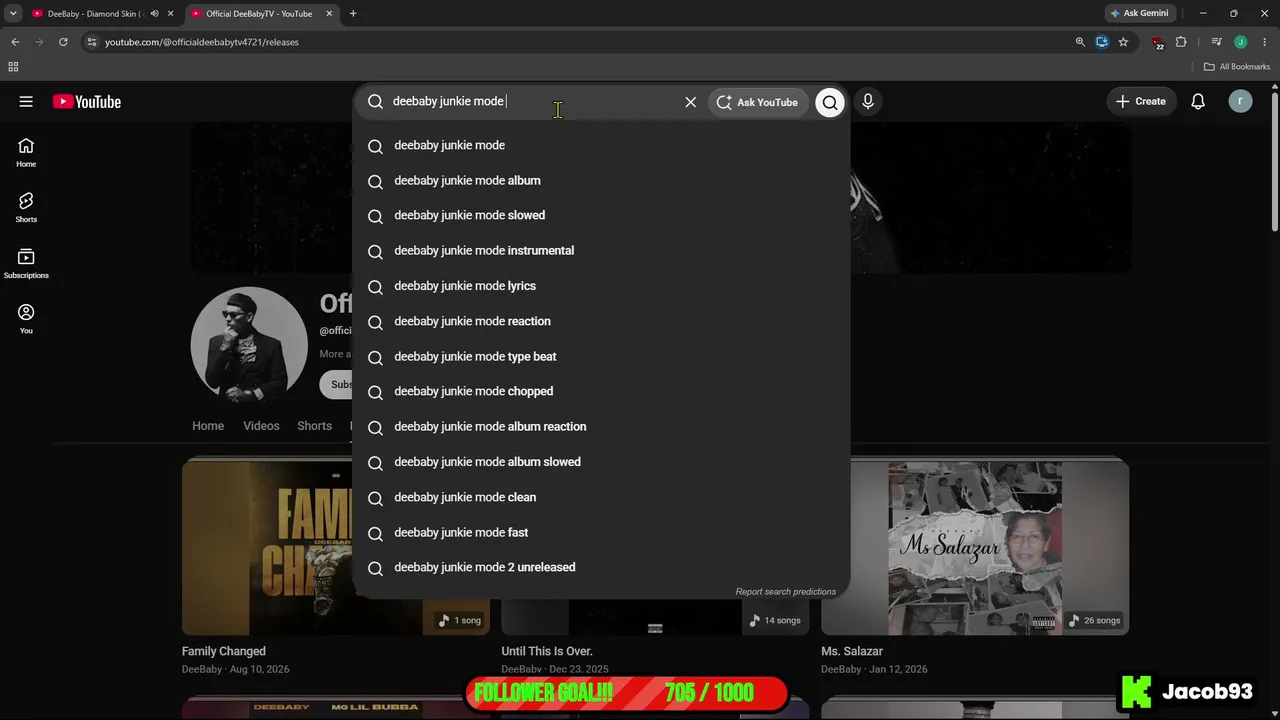Open the Chrome three-dot menu
The width and height of the screenshot is (1280, 720).
tap(1265, 42)
